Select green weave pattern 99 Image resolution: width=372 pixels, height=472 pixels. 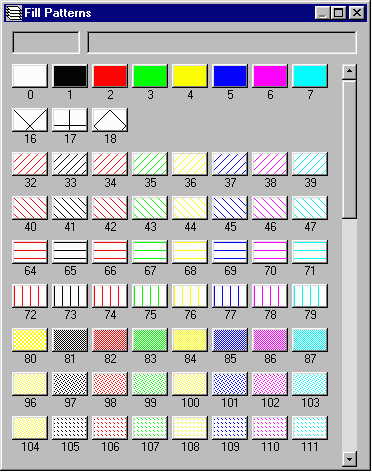(150, 384)
